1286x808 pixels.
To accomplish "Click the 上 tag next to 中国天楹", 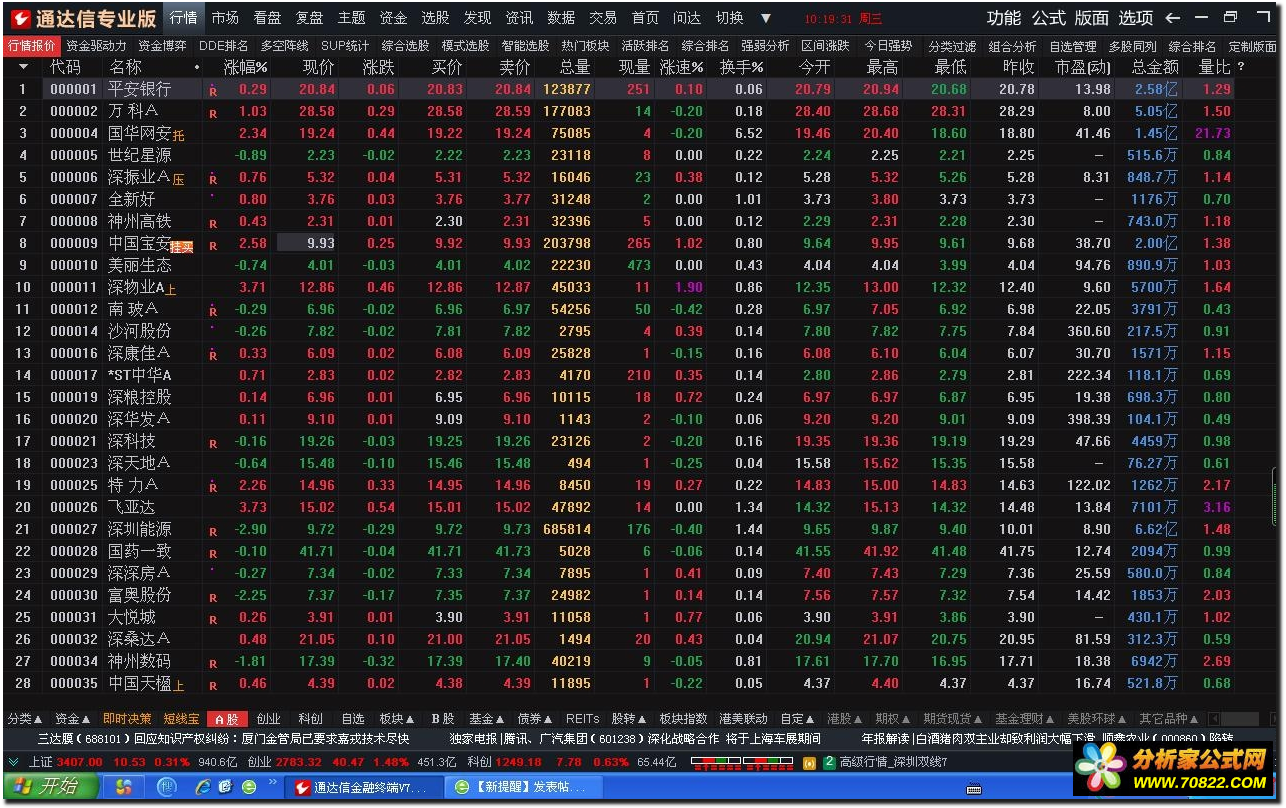I will [x=179, y=684].
